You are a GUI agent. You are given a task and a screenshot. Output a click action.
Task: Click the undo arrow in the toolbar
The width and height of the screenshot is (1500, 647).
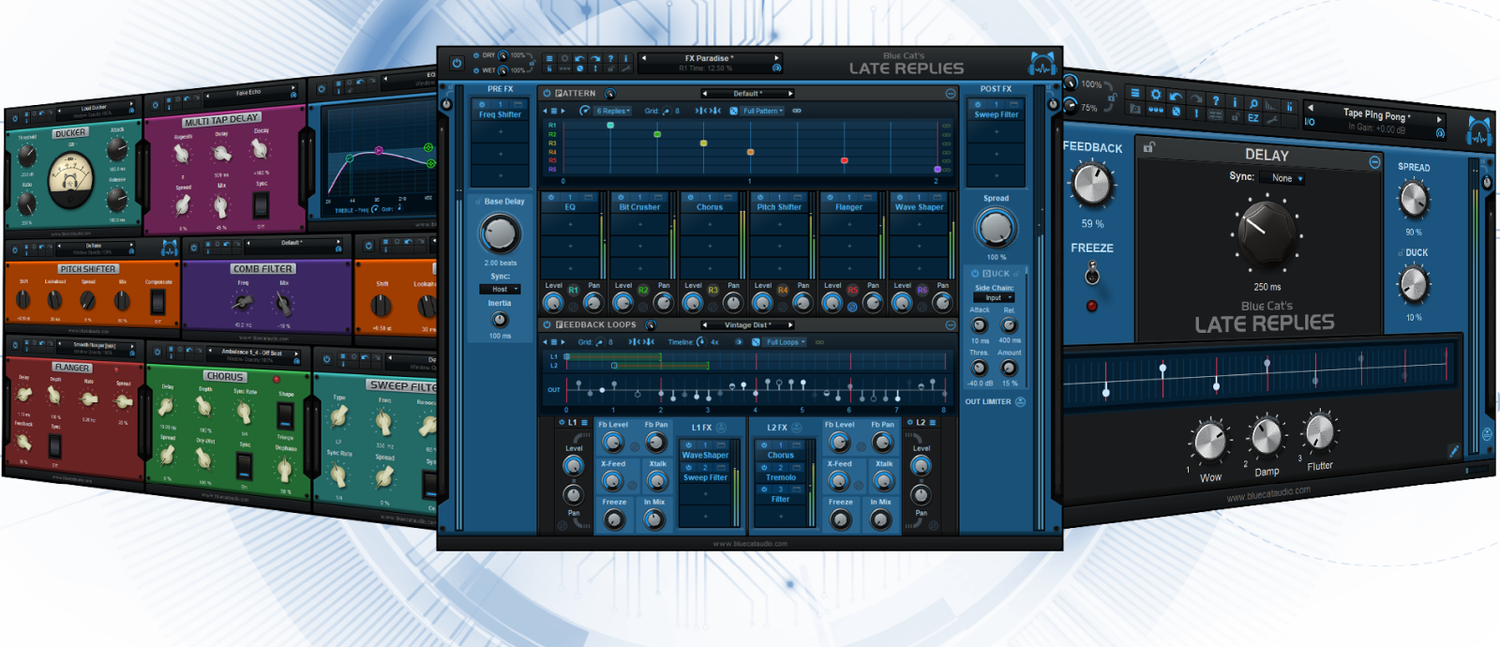(x=580, y=58)
